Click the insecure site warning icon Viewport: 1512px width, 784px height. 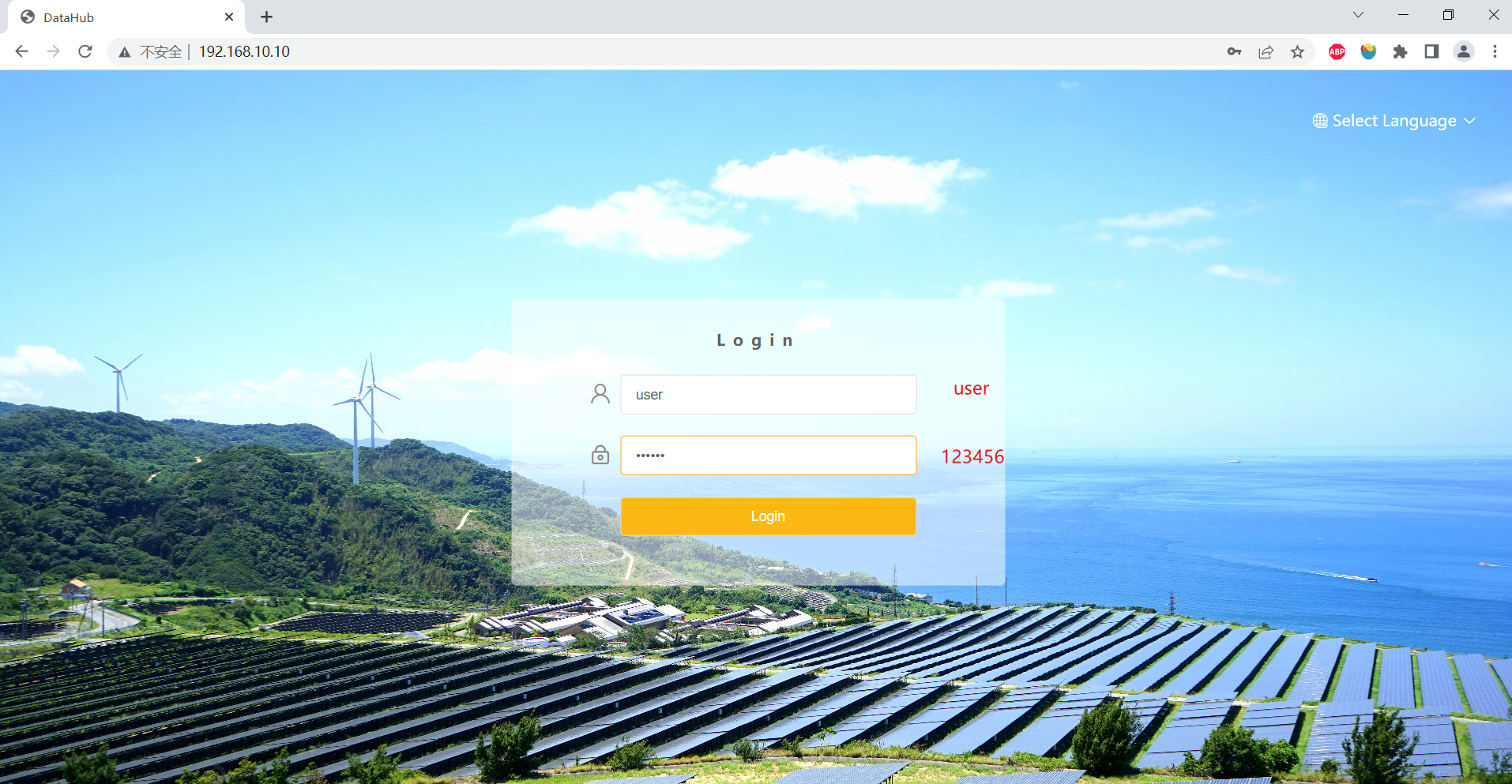point(125,52)
